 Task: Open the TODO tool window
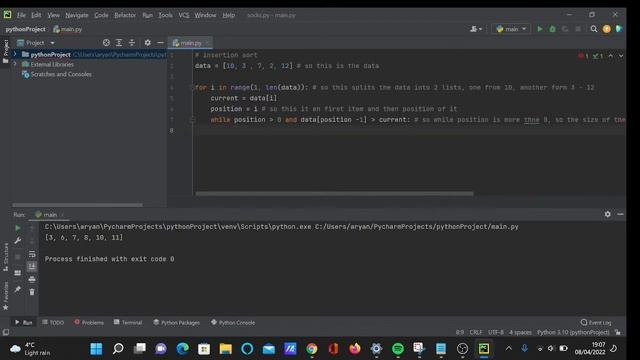pyautogui.click(x=53, y=322)
